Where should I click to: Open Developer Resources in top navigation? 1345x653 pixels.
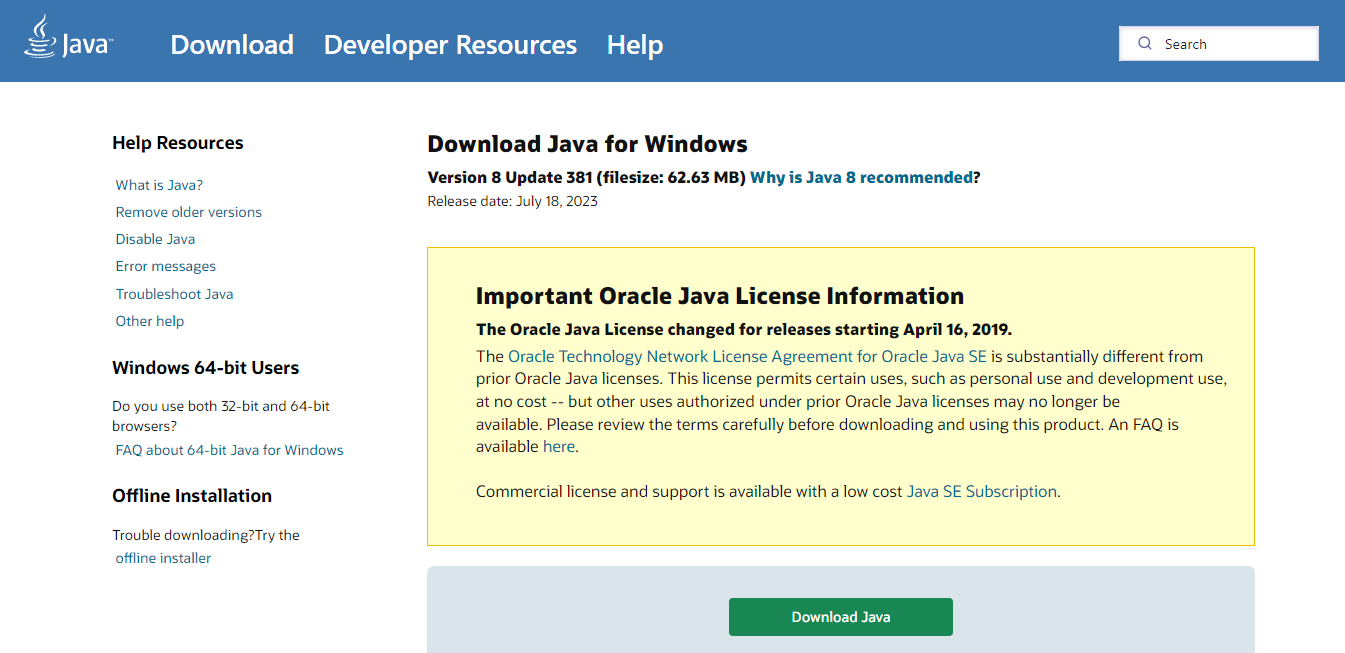450,45
